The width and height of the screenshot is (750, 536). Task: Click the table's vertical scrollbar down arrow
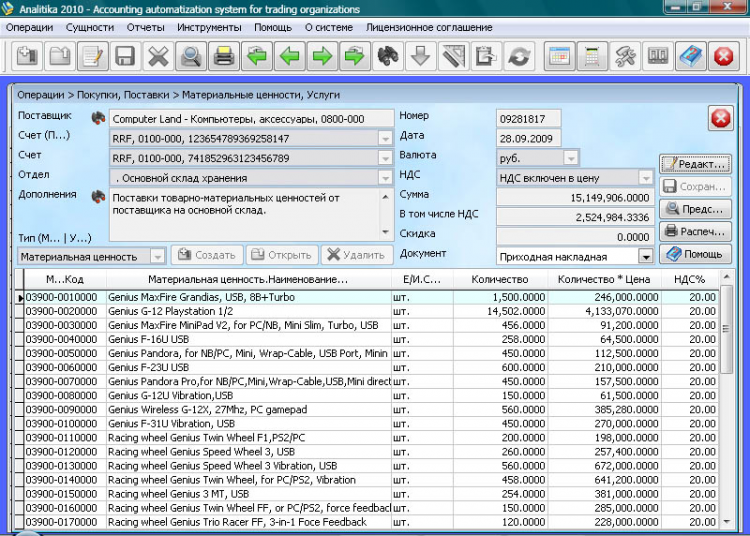coord(727,522)
